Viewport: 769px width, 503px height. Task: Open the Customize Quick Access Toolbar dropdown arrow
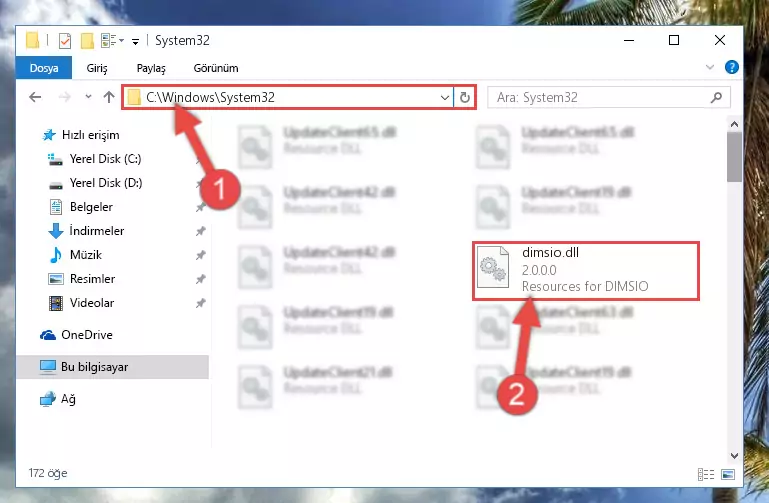click(x=135, y=42)
